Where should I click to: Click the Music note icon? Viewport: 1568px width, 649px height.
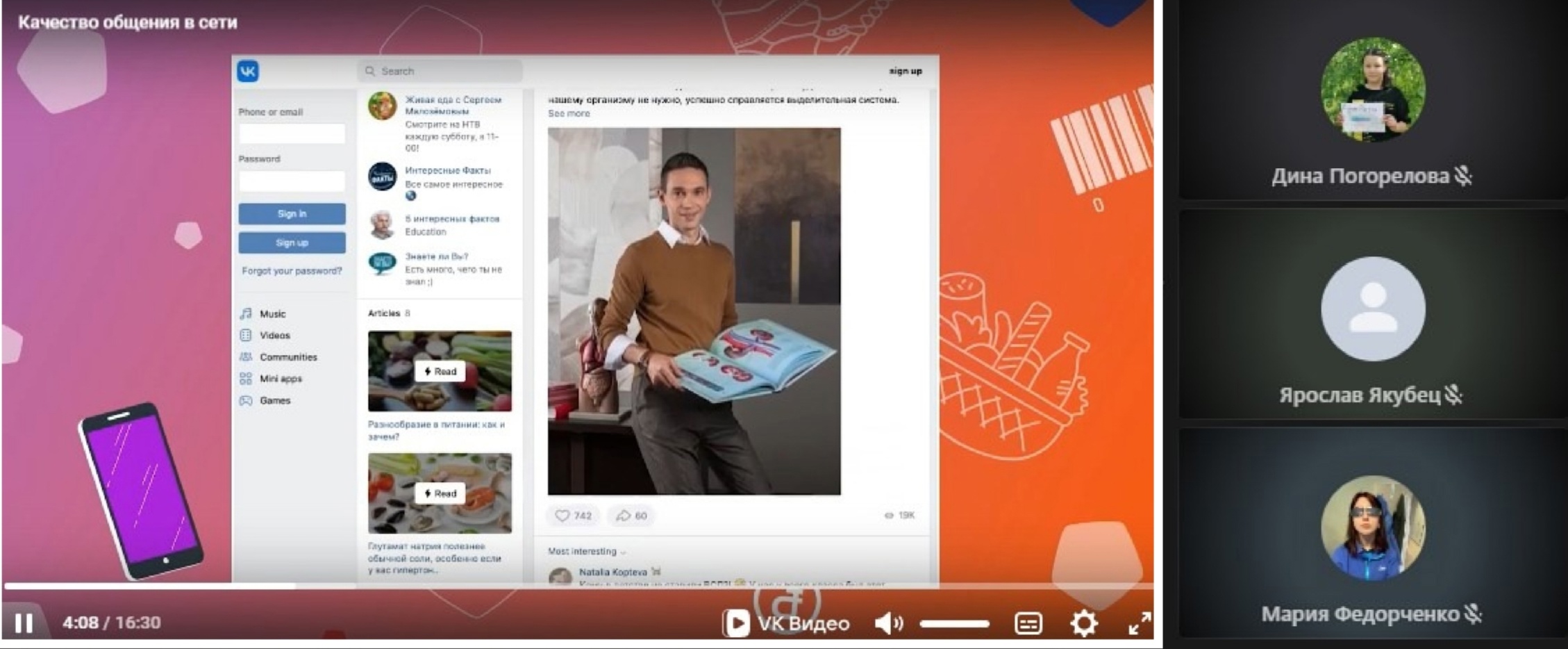click(246, 314)
